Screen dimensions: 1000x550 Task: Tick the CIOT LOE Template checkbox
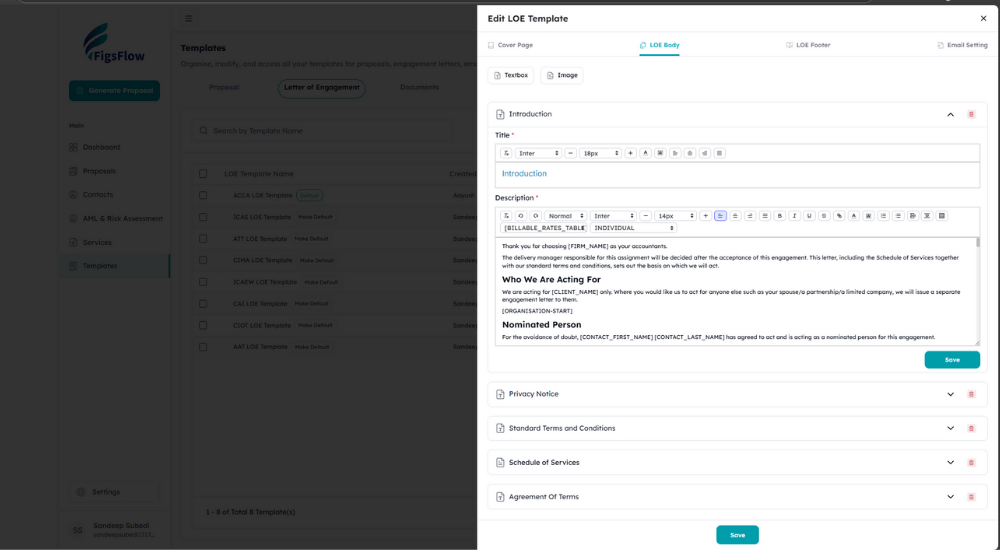coord(203,325)
